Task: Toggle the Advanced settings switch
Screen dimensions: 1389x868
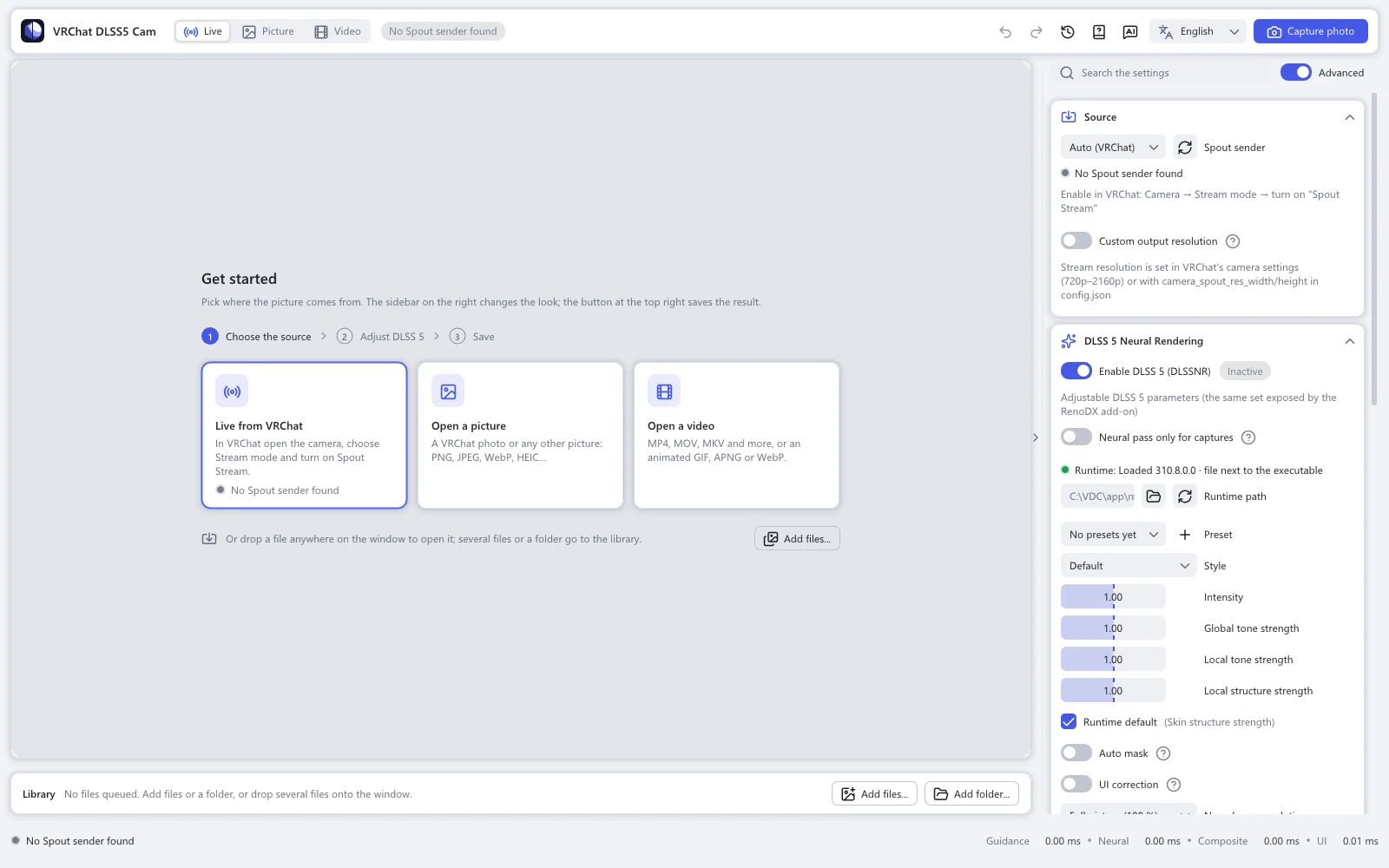Action: pyautogui.click(x=1296, y=73)
